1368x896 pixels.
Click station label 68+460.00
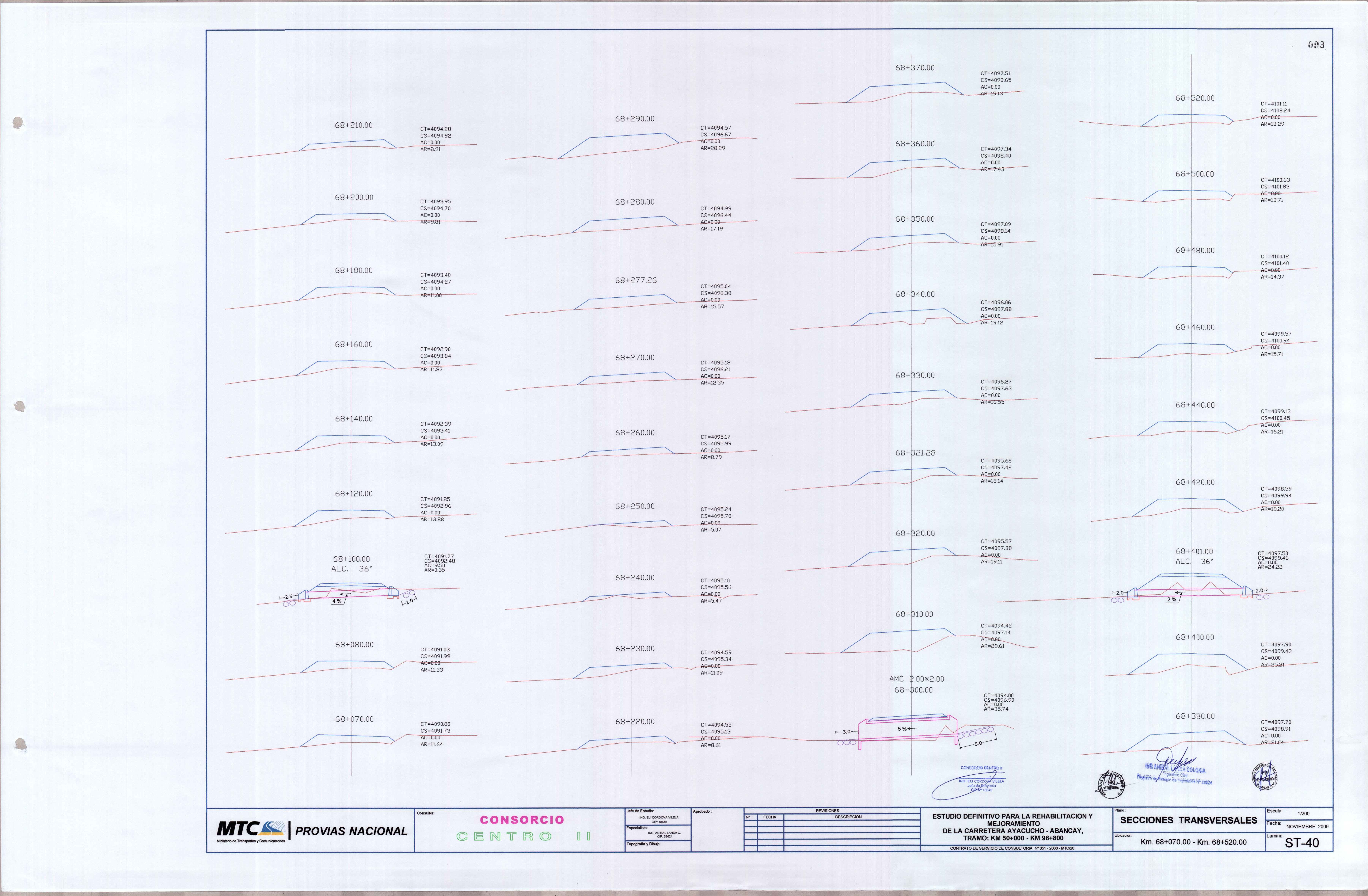coord(1195,328)
